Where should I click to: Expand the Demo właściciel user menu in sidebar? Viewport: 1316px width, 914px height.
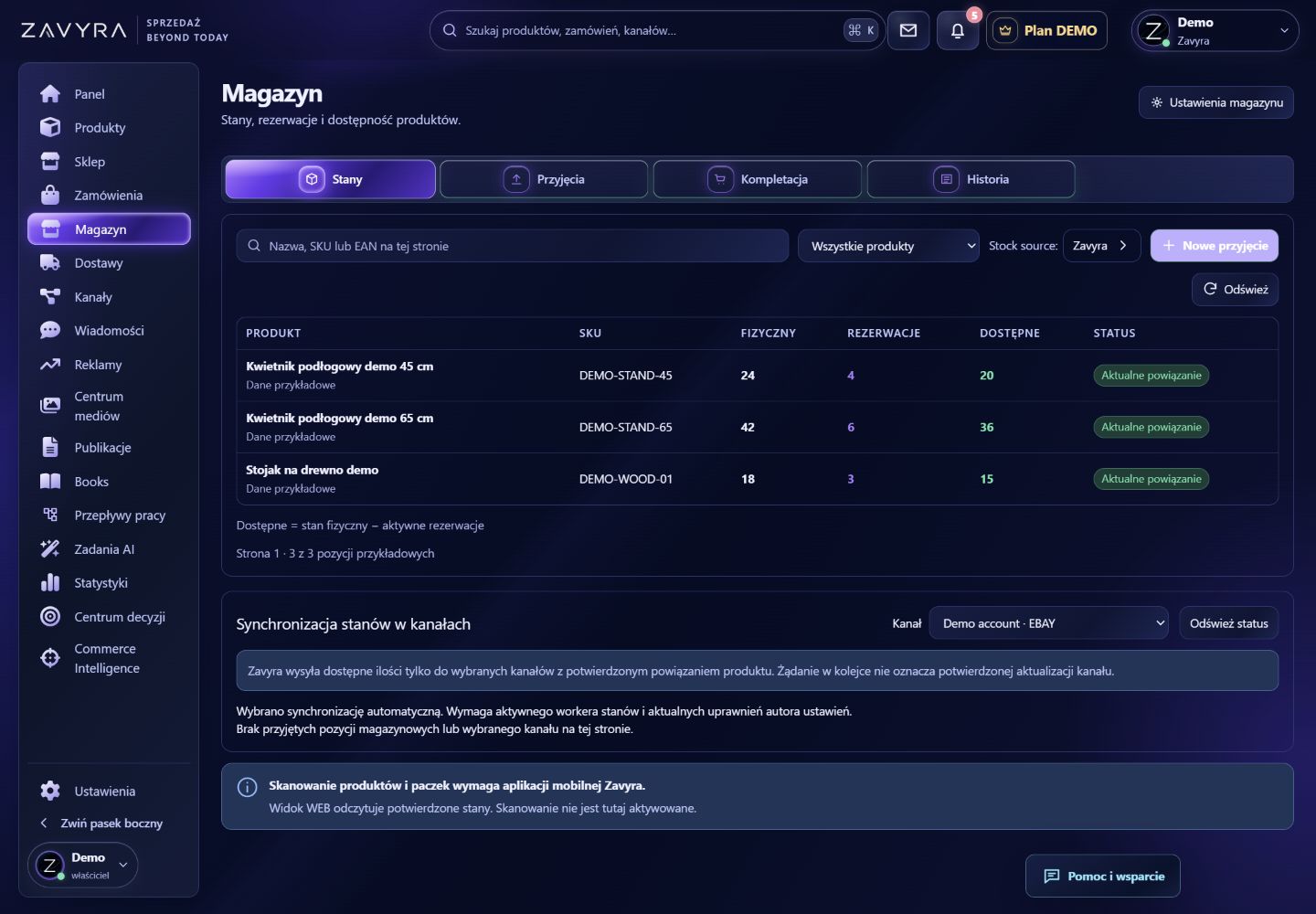pos(83,865)
